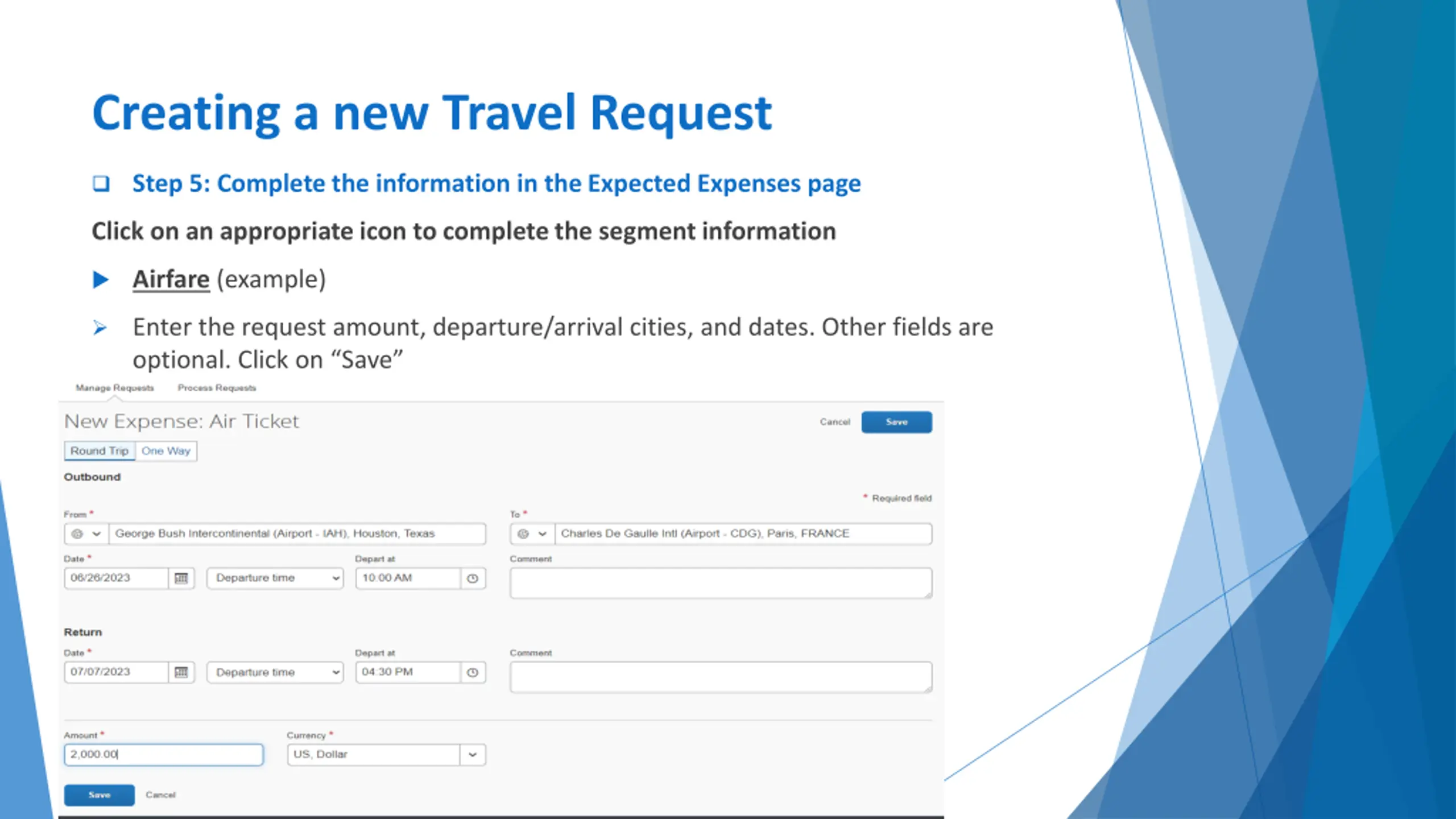The height and width of the screenshot is (819, 1456).
Task: Click the location type icon in To field
Action: pos(523,534)
